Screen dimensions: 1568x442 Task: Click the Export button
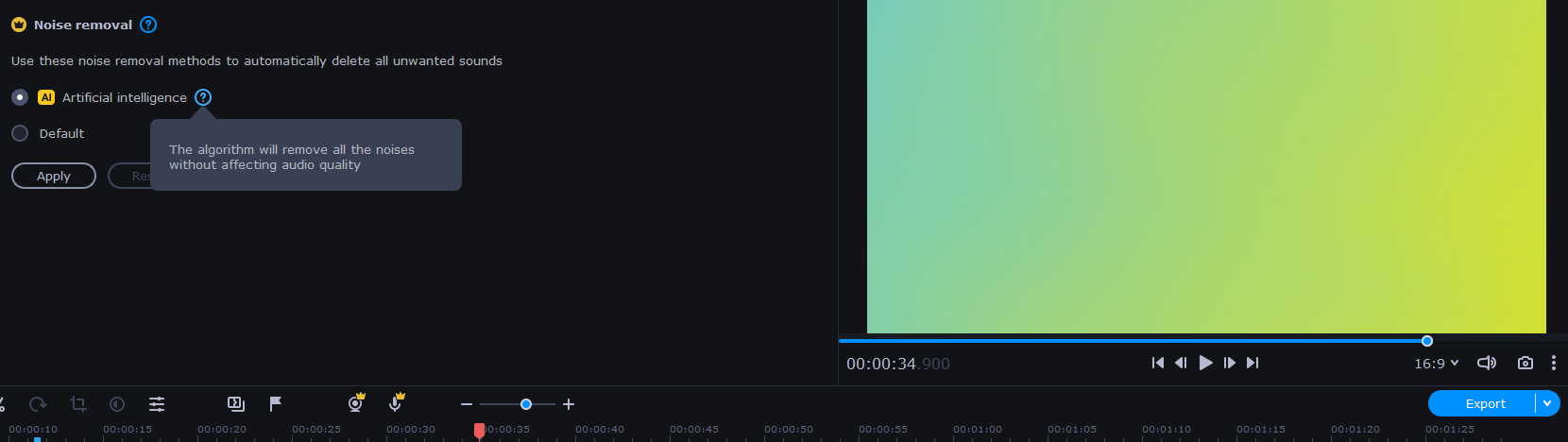pos(1484,403)
